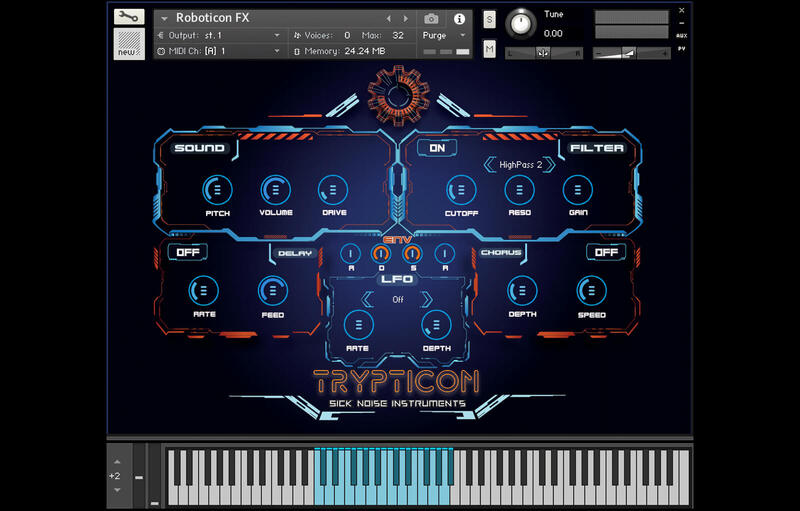Open the Purge dropdown menu

[x=445, y=35]
